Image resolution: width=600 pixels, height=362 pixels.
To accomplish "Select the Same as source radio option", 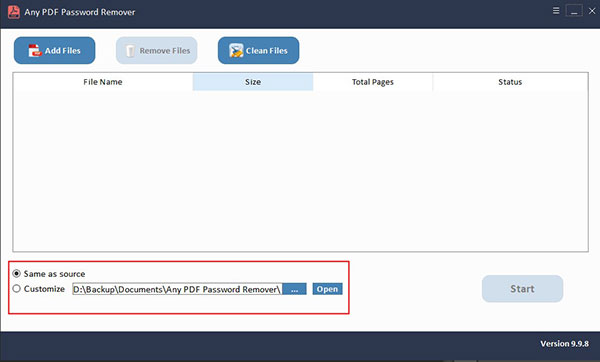I will (x=16, y=274).
